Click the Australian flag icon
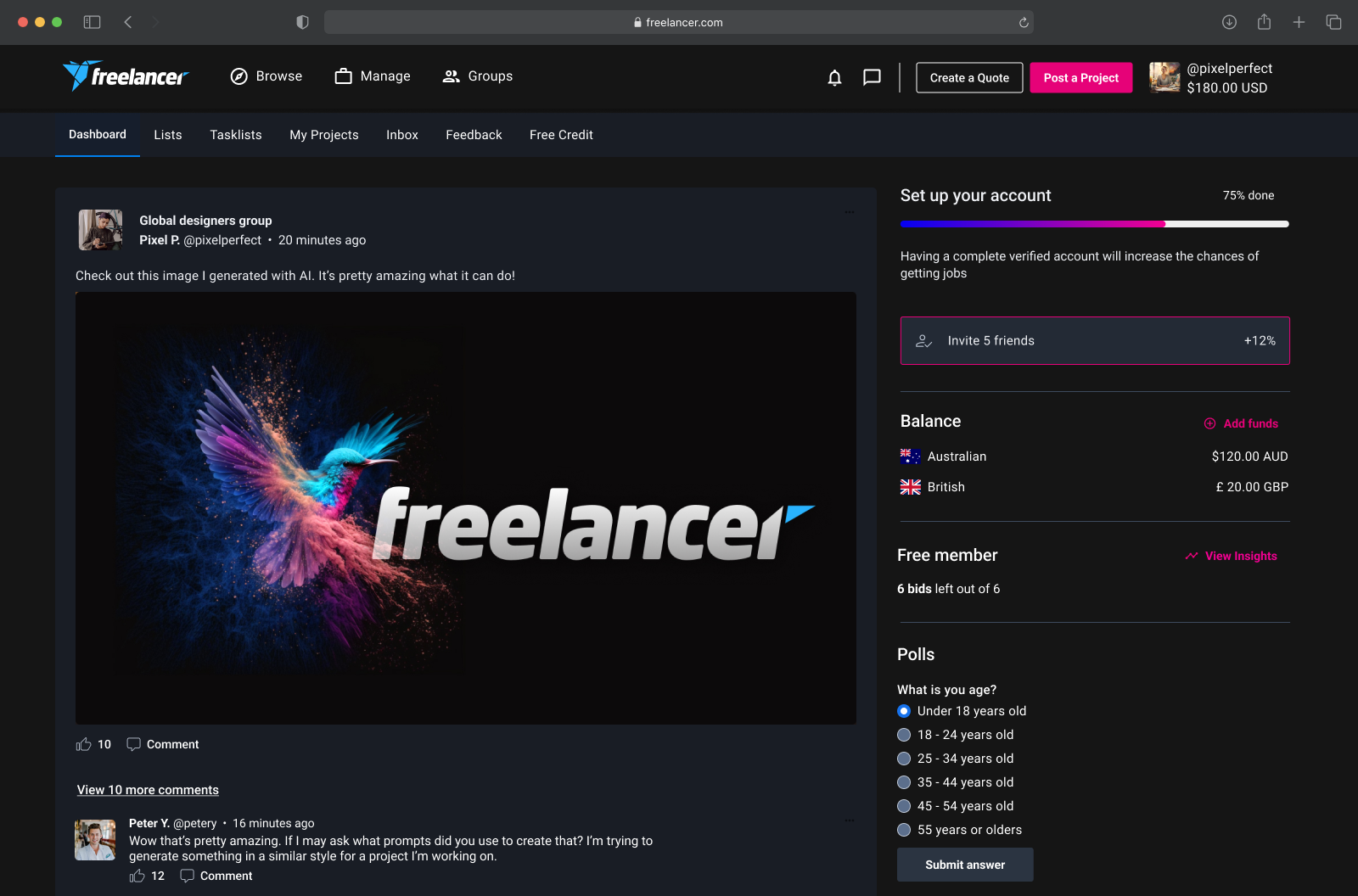Screen dimensions: 1358x896 coord(911,456)
